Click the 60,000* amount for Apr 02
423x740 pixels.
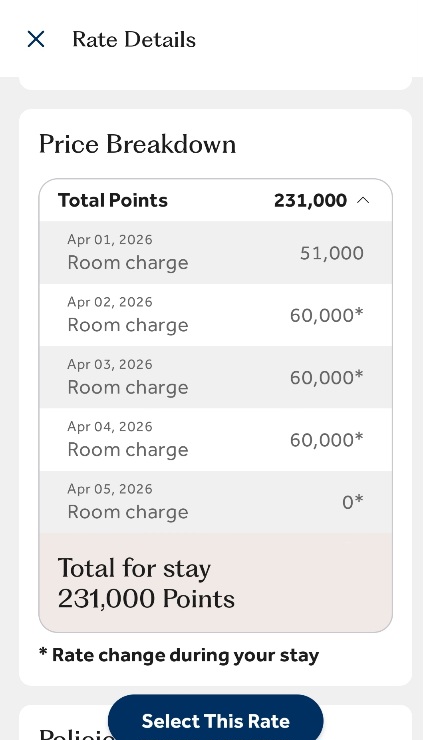(x=327, y=315)
